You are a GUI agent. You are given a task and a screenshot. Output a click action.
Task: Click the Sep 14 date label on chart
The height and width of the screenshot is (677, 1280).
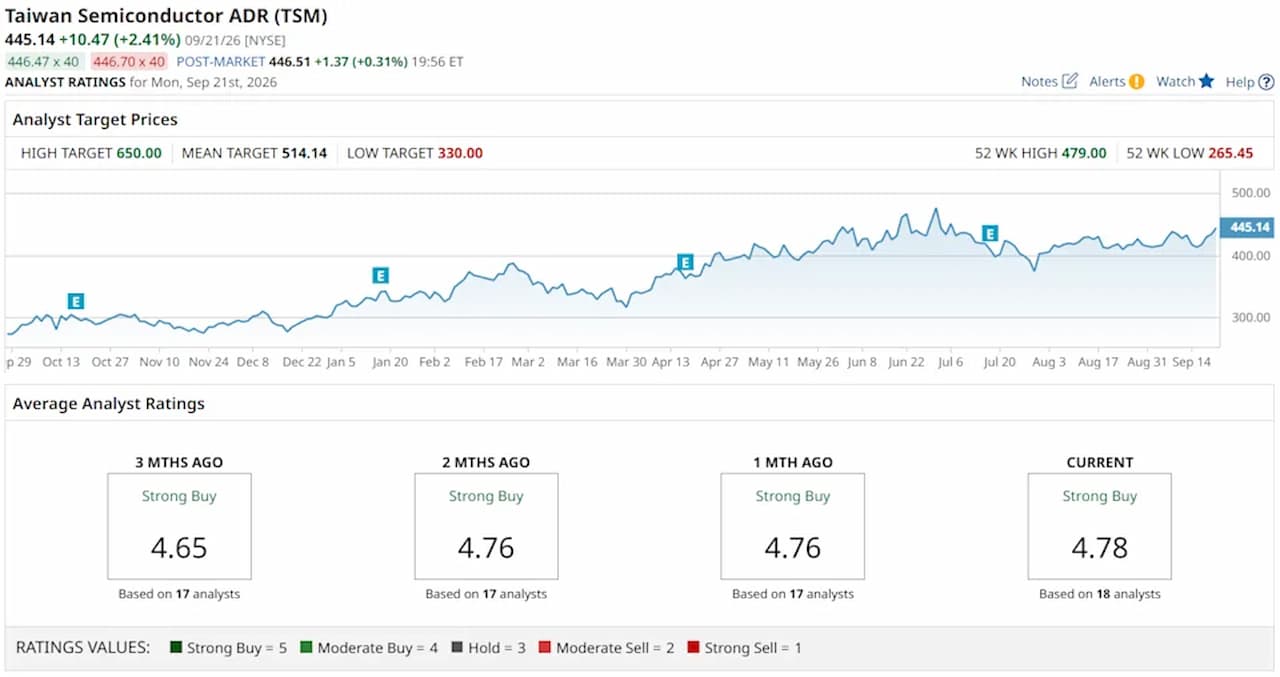(1191, 362)
